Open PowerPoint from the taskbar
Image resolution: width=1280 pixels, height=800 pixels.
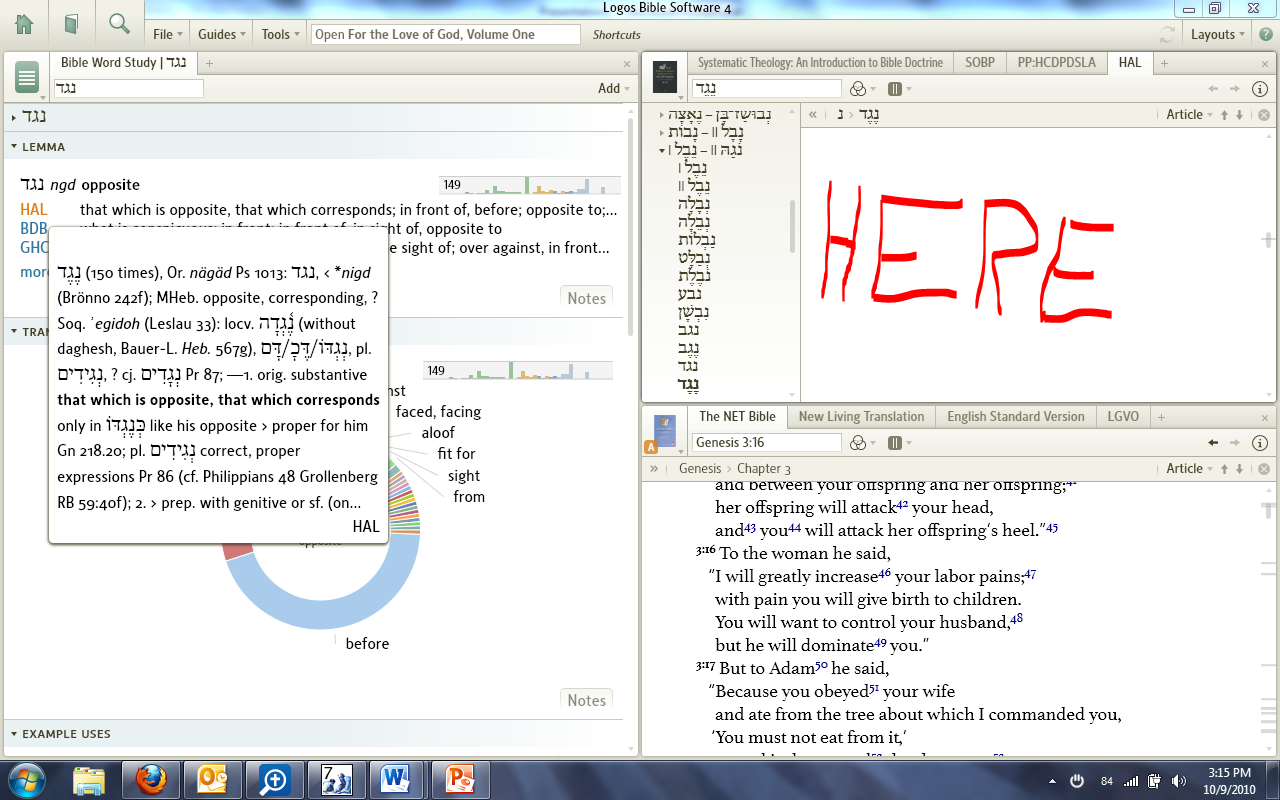(459, 779)
